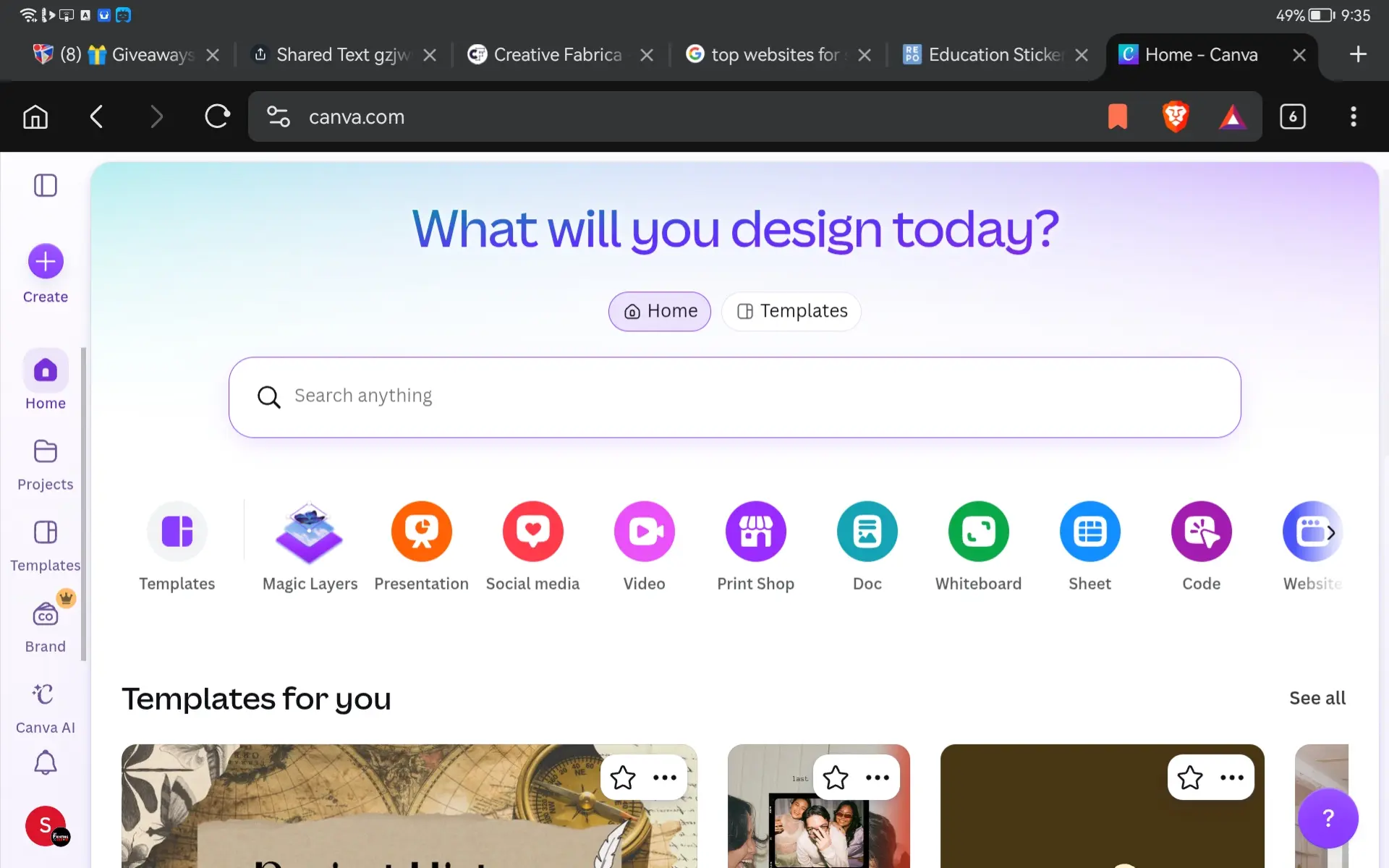Star the vintage map template
1389x868 pixels.
coord(623,778)
